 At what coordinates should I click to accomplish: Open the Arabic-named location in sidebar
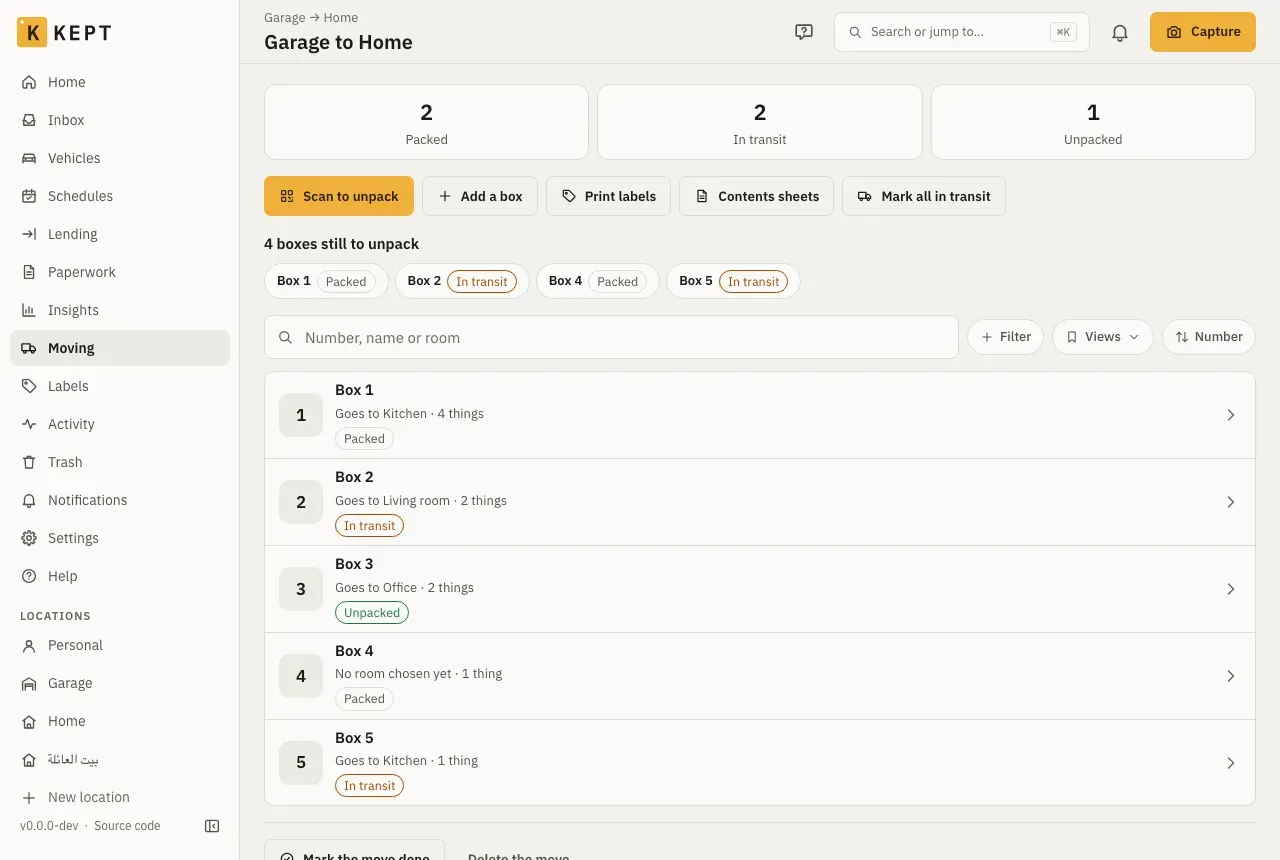click(x=120, y=759)
